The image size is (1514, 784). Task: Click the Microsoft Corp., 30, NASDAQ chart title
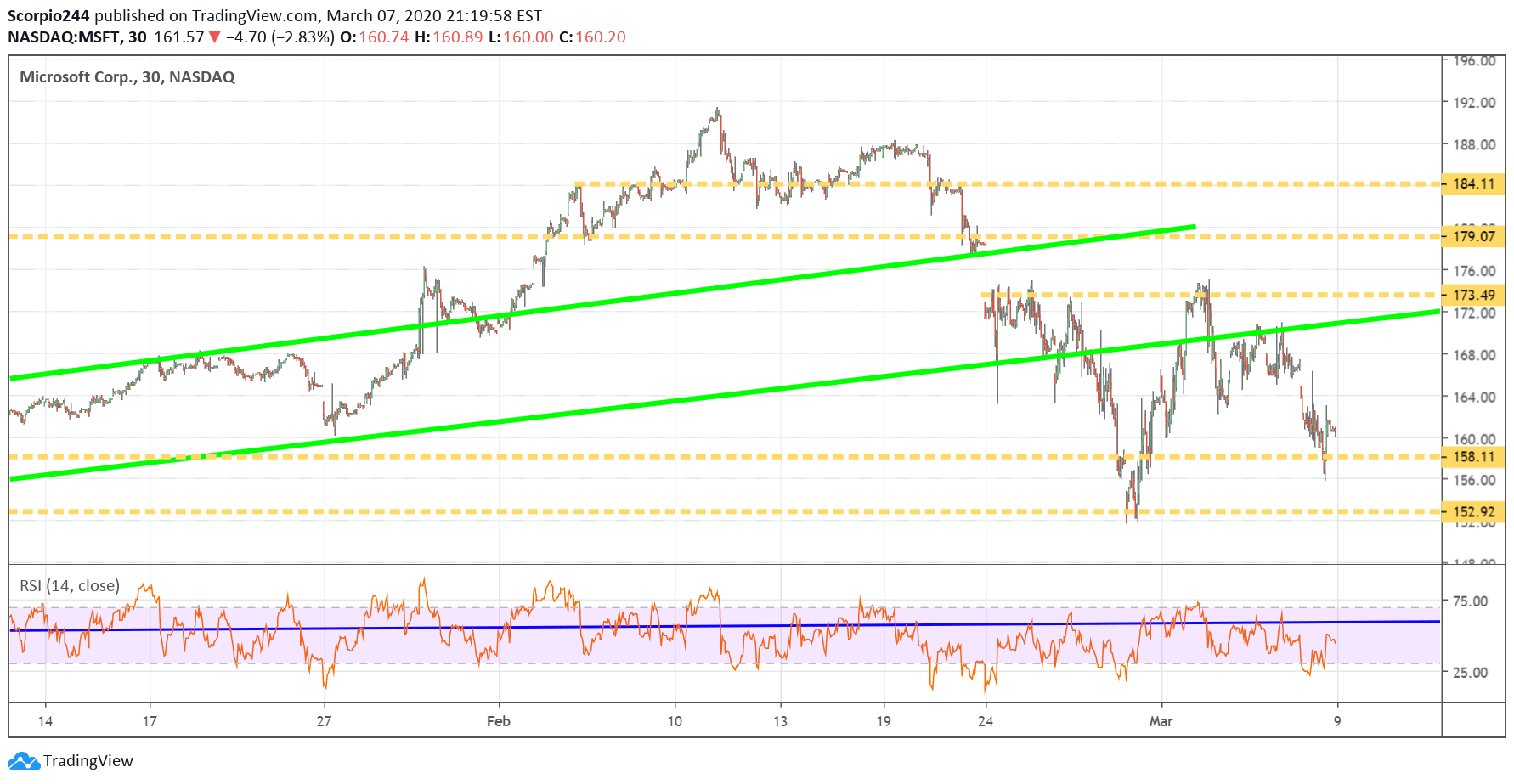click(x=127, y=77)
